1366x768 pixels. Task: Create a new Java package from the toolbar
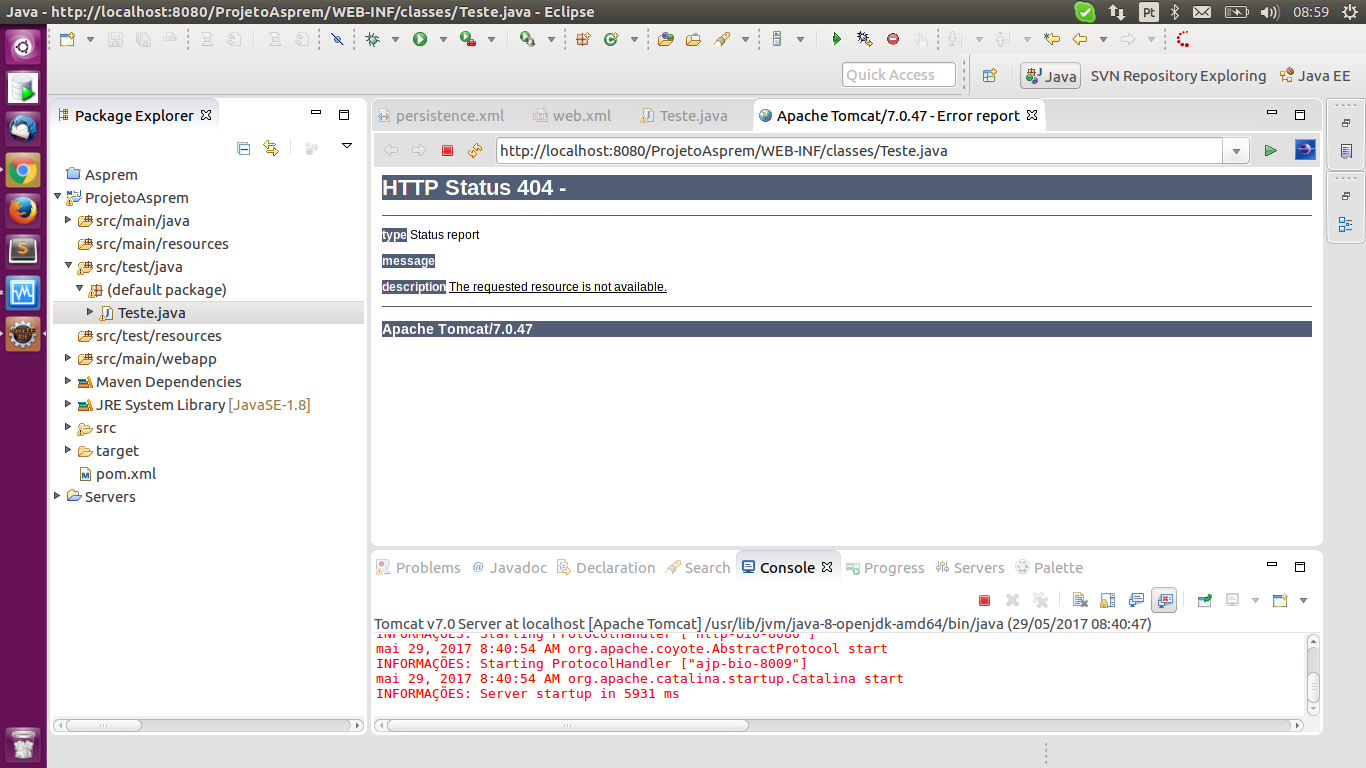[583, 39]
